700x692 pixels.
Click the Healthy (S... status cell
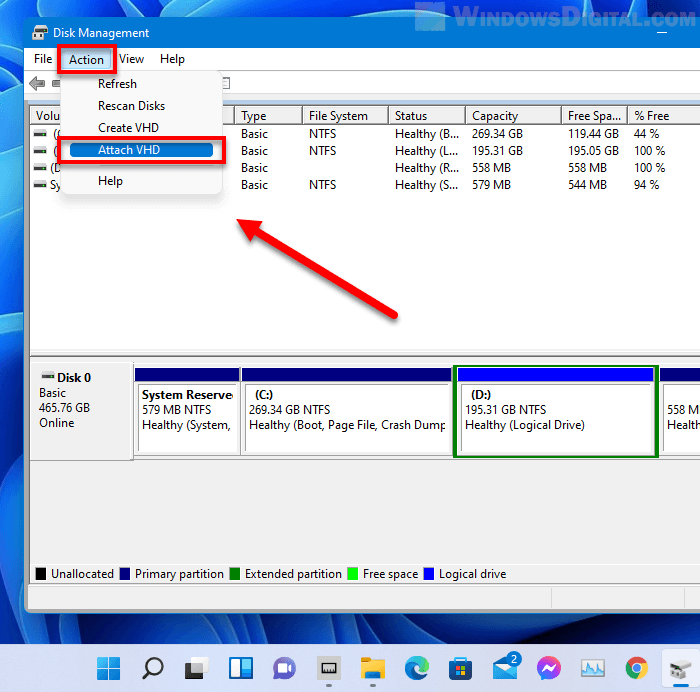[427, 184]
